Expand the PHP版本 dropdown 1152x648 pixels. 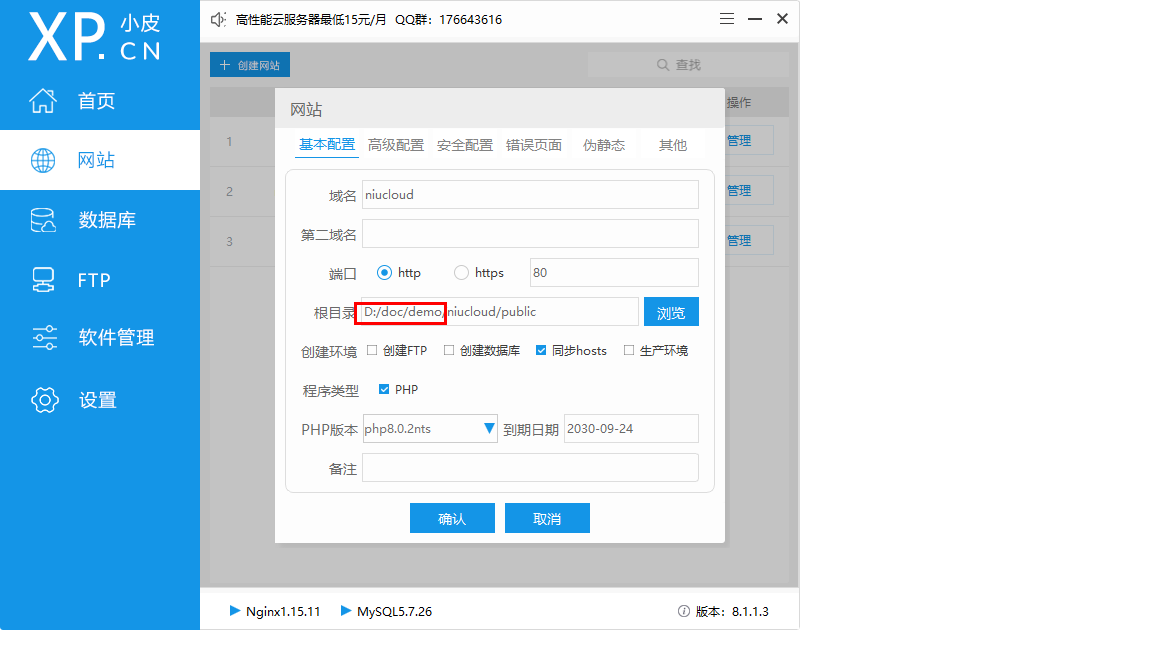click(x=489, y=429)
